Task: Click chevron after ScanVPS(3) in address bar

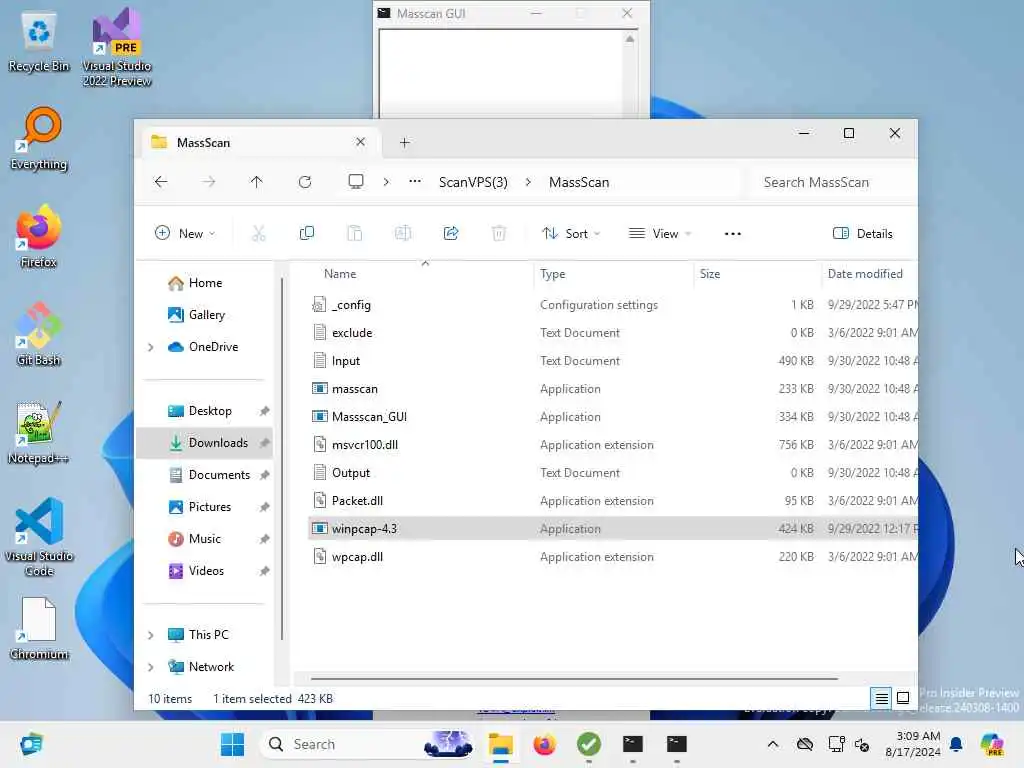Action: (528, 182)
